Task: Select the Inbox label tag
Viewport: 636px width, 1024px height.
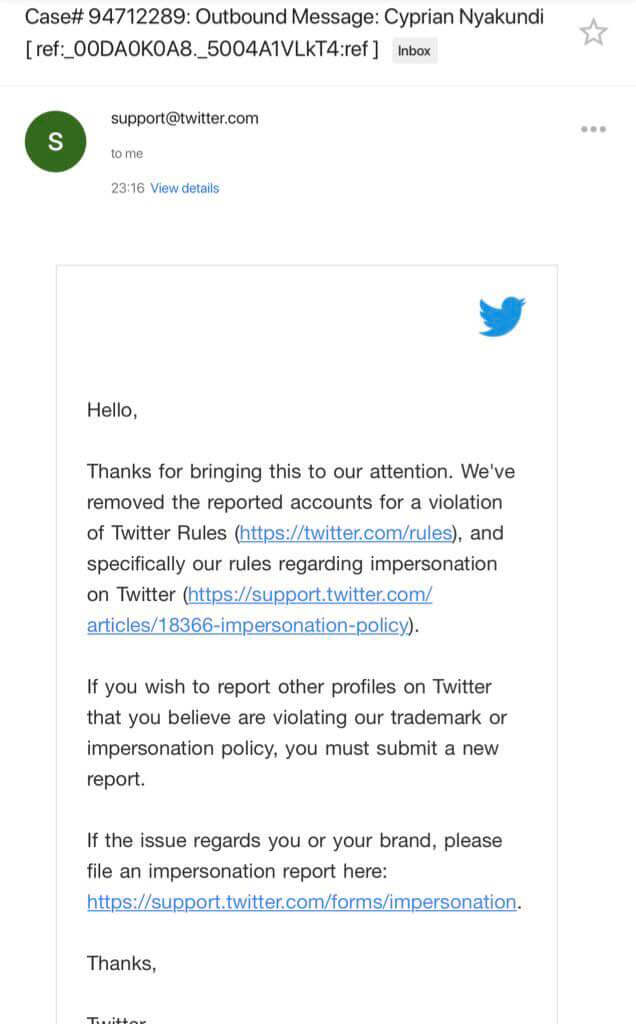Action: tap(414, 51)
